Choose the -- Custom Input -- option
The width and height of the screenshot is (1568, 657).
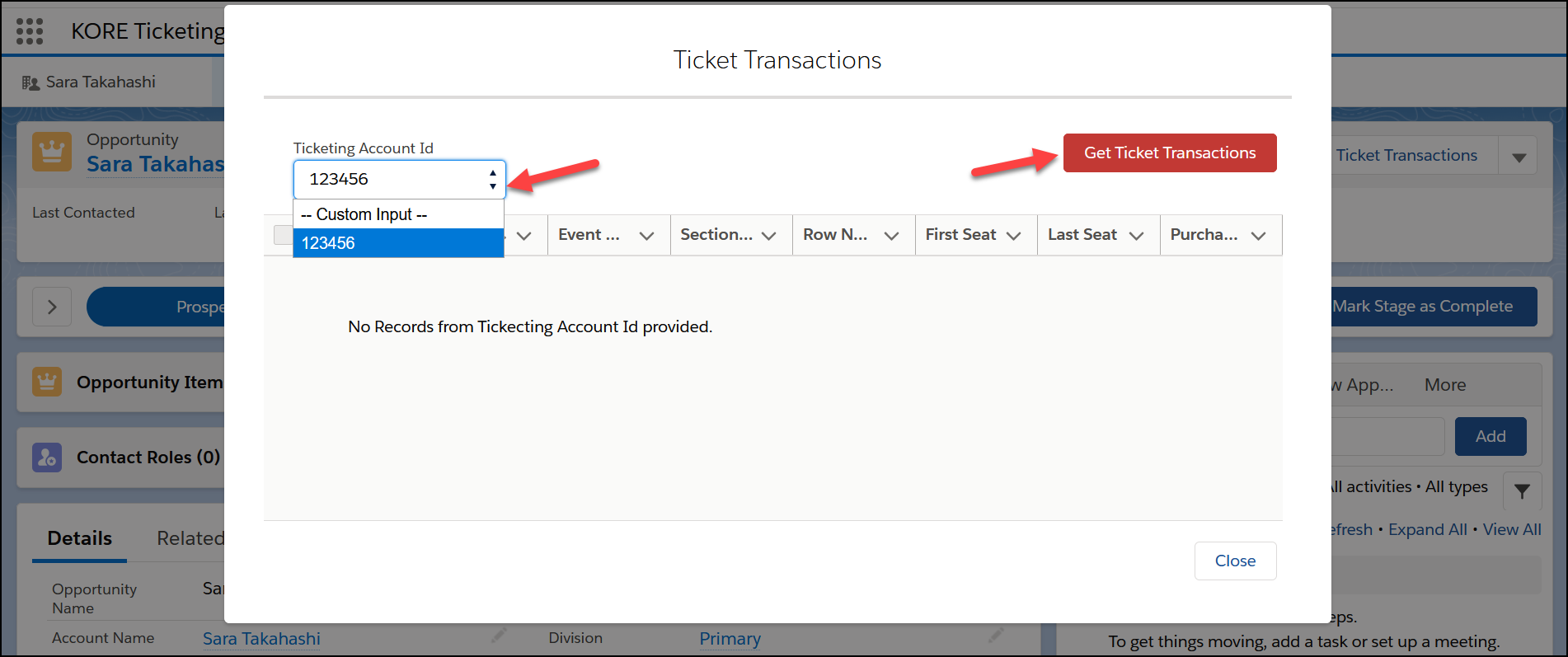pos(398,214)
